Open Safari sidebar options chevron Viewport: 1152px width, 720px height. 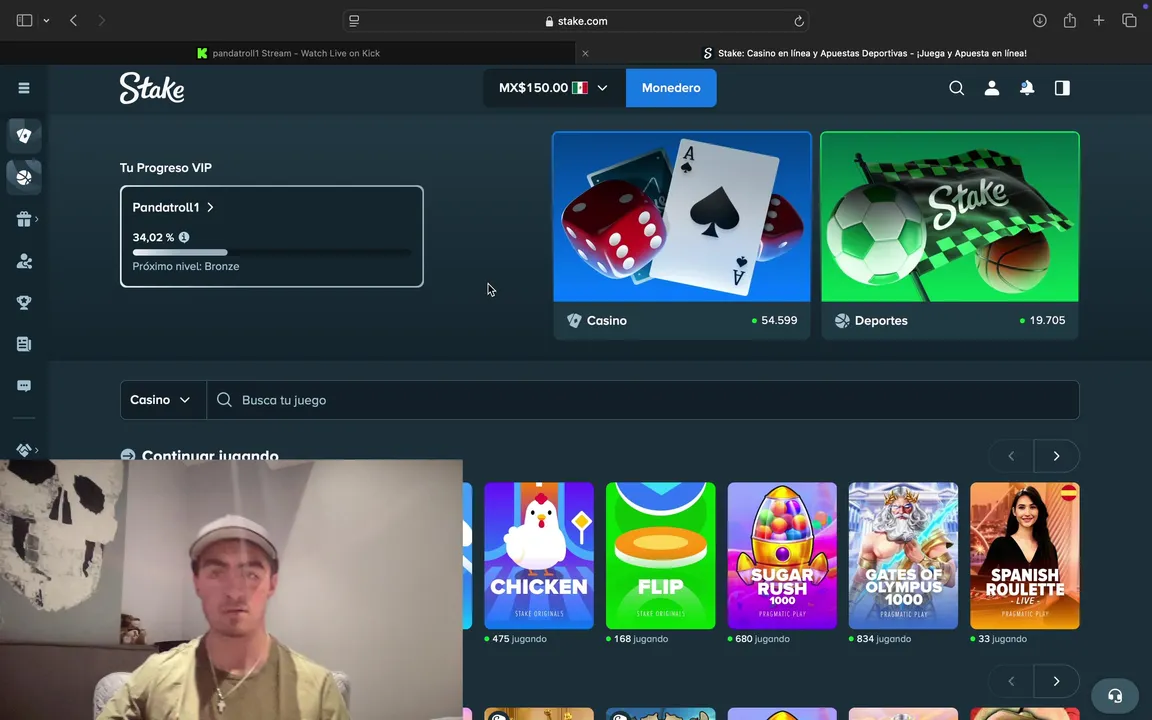[46, 21]
